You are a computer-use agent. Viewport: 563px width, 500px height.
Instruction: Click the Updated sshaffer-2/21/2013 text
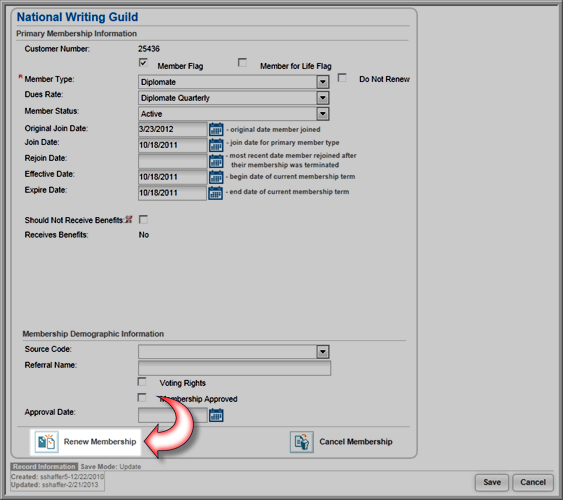[x=55, y=485]
